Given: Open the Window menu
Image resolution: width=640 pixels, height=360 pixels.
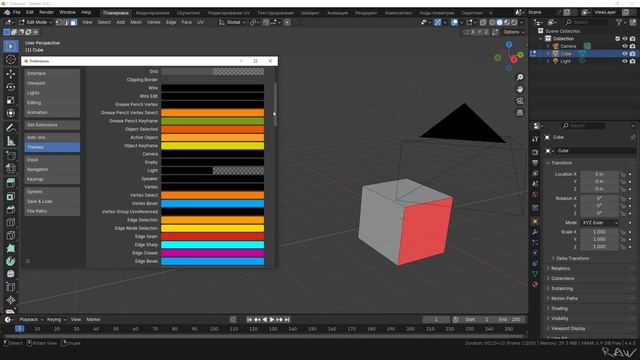Looking at the screenshot, I should pos(67,12).
